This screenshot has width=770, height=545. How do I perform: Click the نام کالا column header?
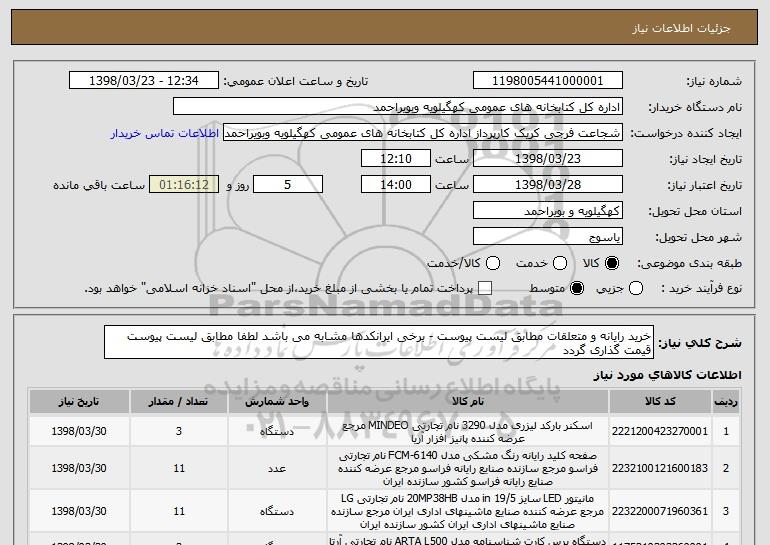point(468,402)
